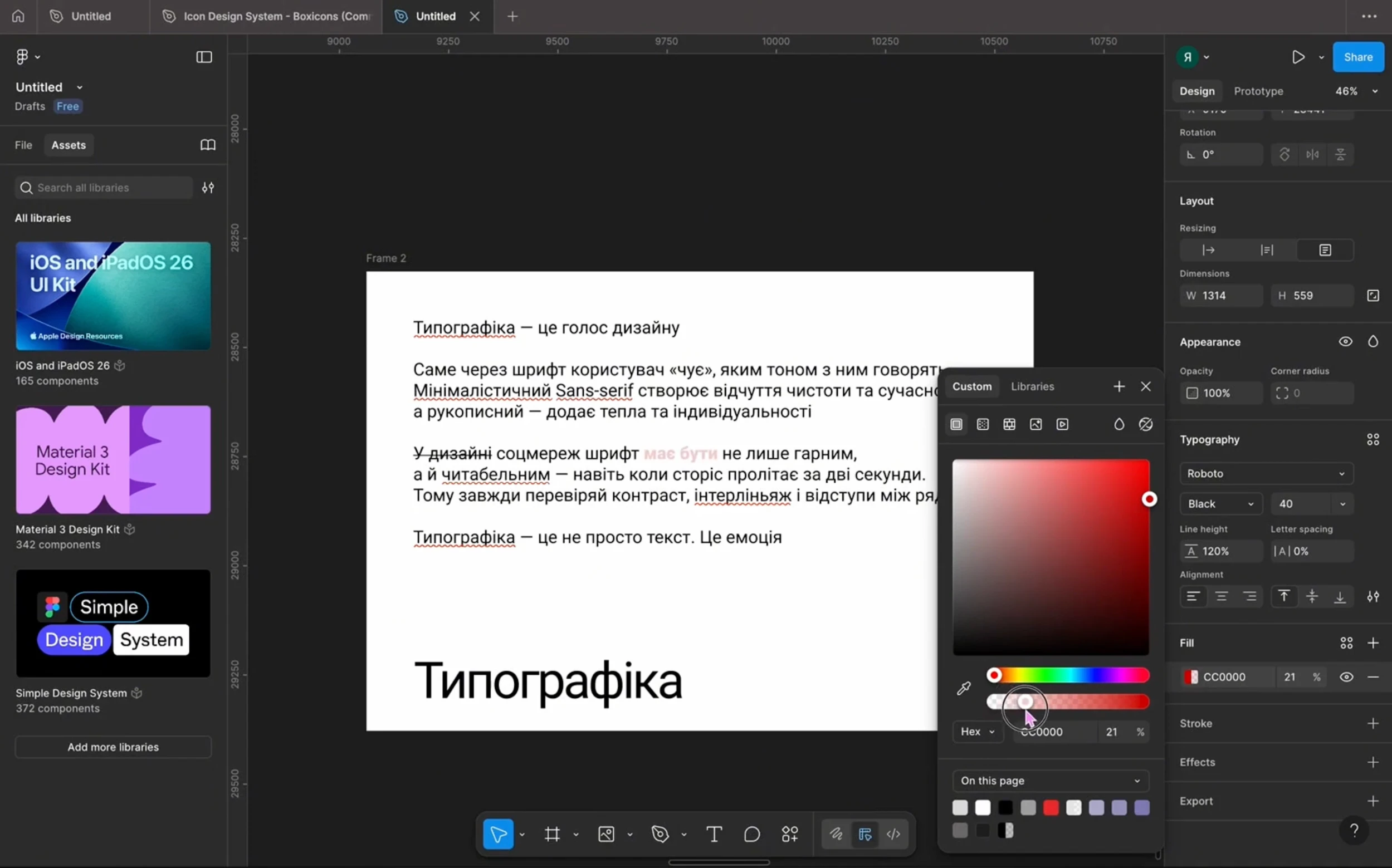The image size is (1392, 868).
Task: Open the font size 40 dropdown
Action: 1342,504
